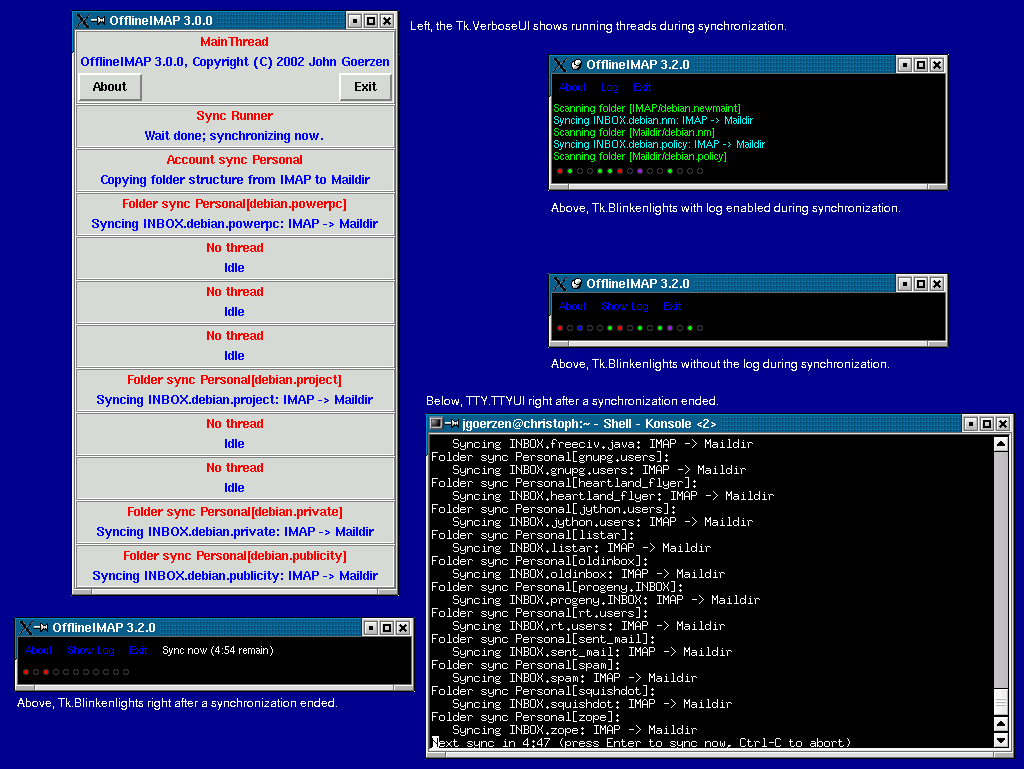Toggle Show Log in the bottom-left Blinkenlights window
Viewport: 1024px width, 769px height.
pos(91,651)
